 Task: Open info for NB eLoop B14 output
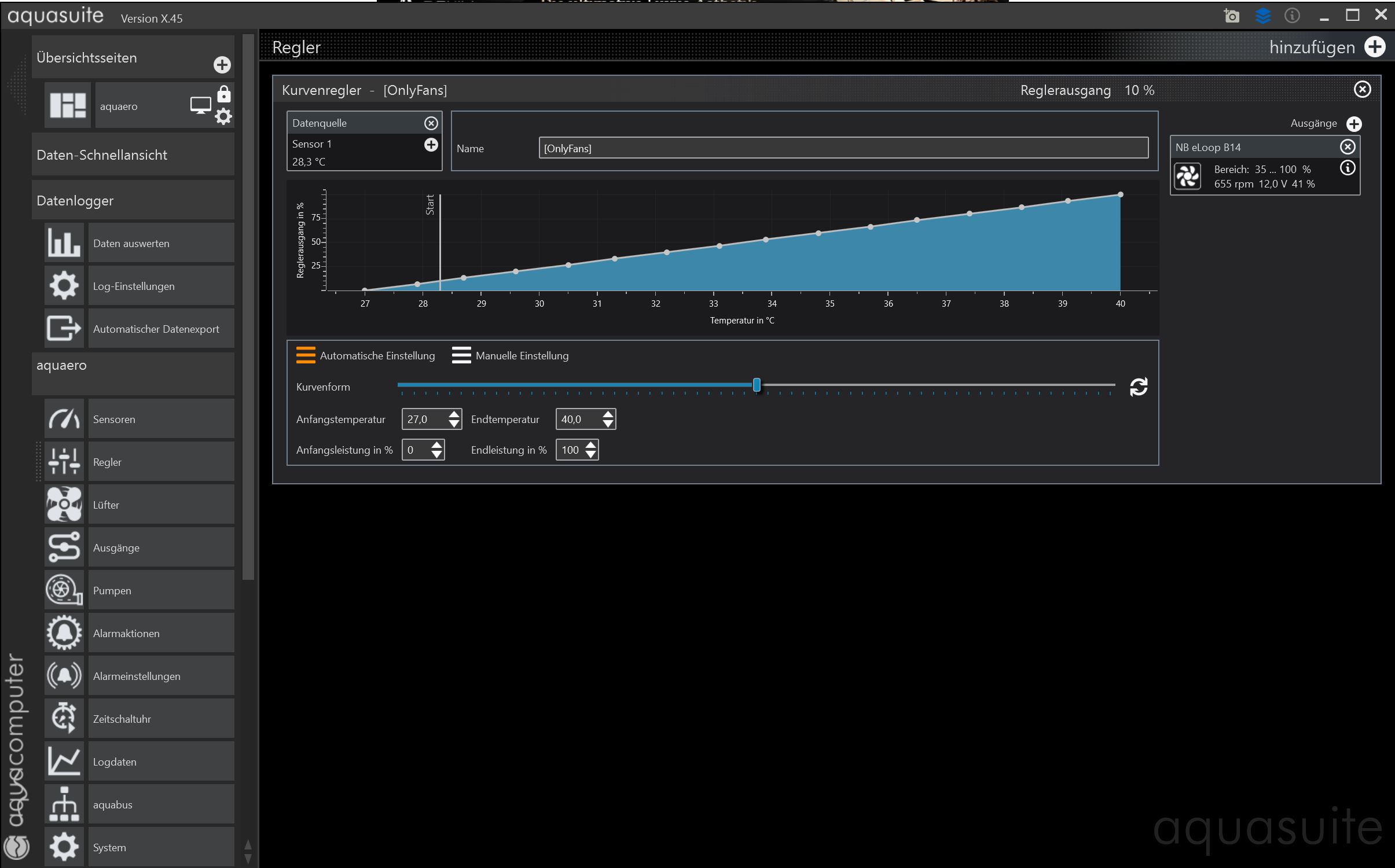point(1348,168)
